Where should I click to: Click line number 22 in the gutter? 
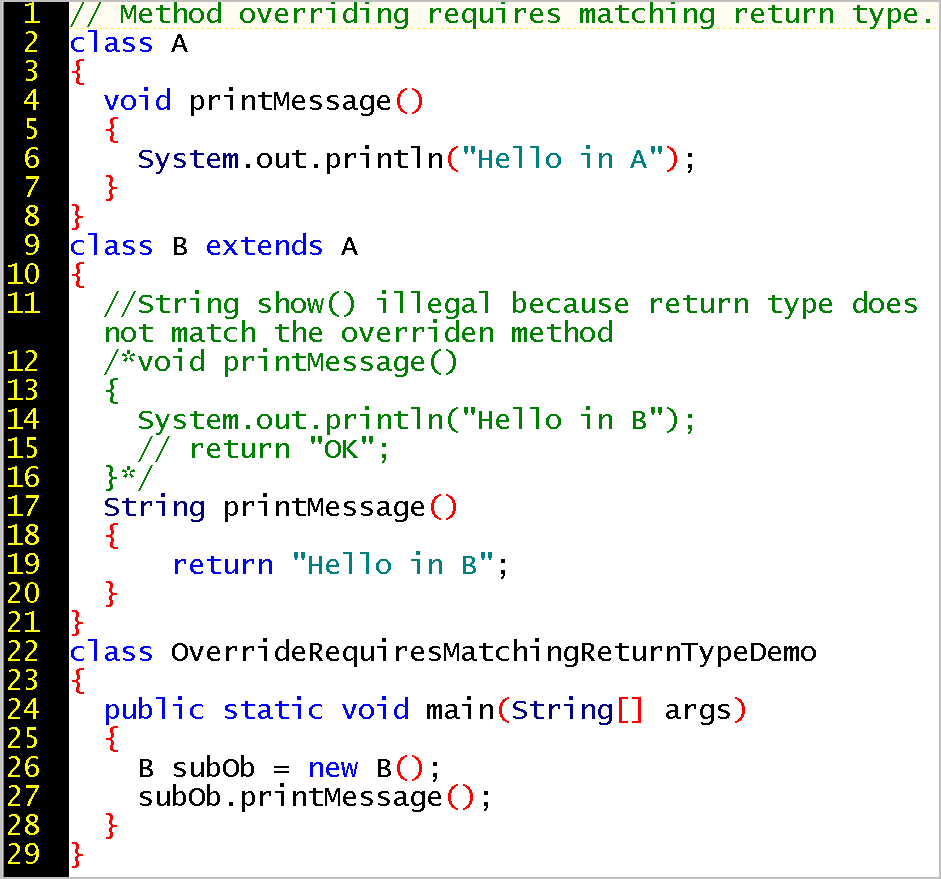pos(23,652)
